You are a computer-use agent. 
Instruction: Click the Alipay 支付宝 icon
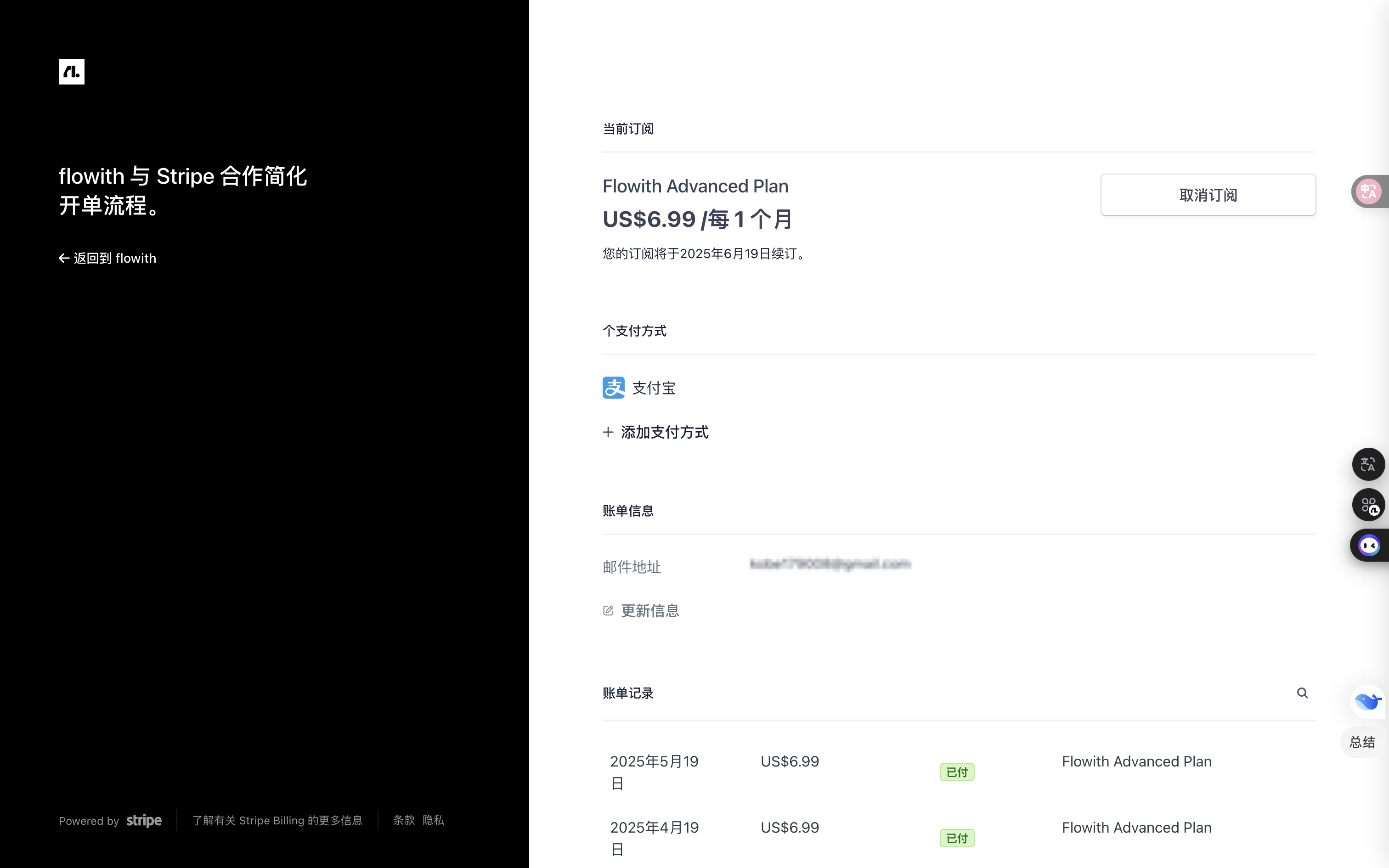(613, 388)
